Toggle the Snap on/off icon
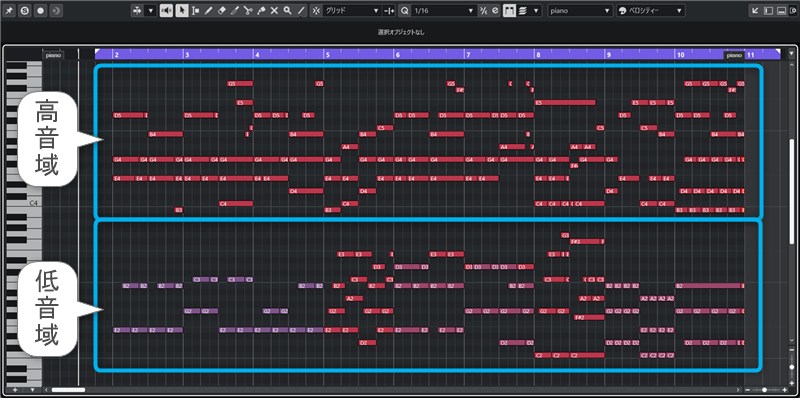The image size is (800, 398). click(316, 11)
